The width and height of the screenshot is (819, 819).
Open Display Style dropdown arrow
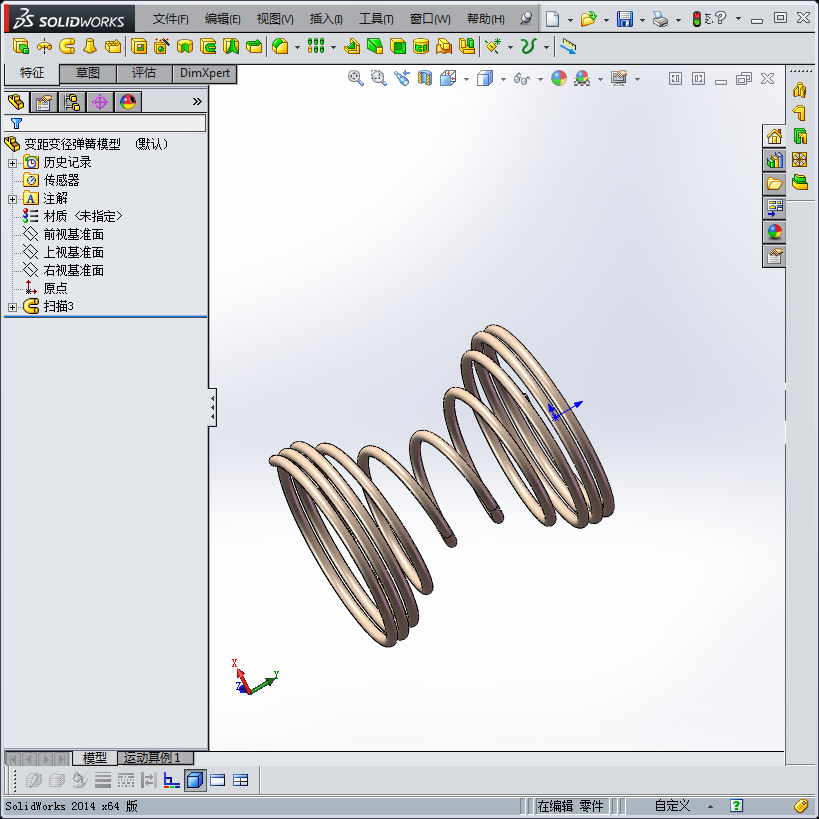503,79
